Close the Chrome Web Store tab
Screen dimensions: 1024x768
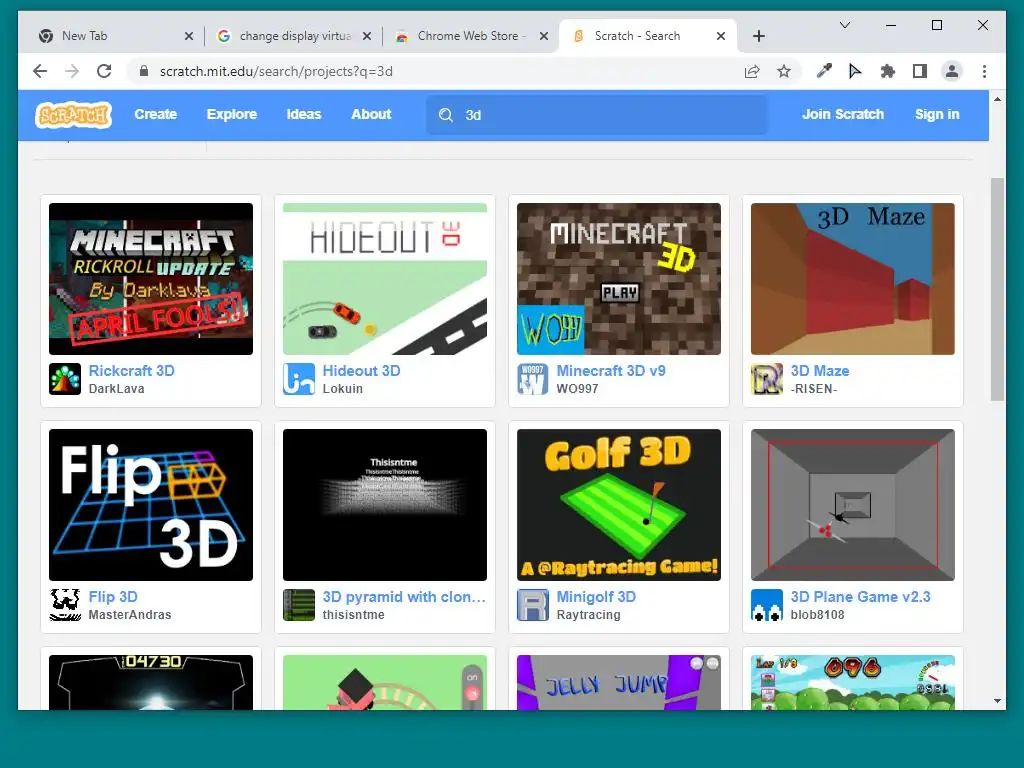pyautogui.click(x=543, y=36)
